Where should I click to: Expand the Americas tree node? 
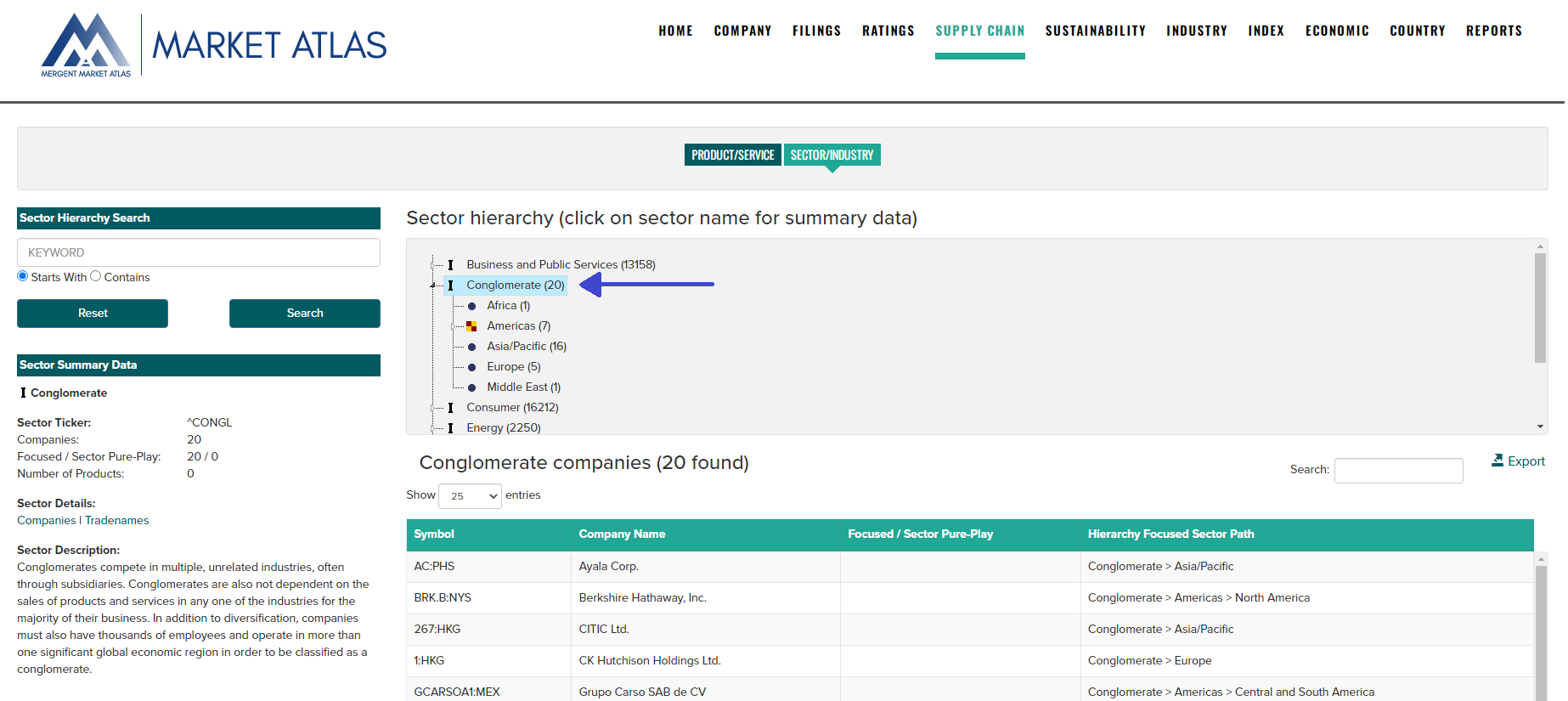coord(454,326)
